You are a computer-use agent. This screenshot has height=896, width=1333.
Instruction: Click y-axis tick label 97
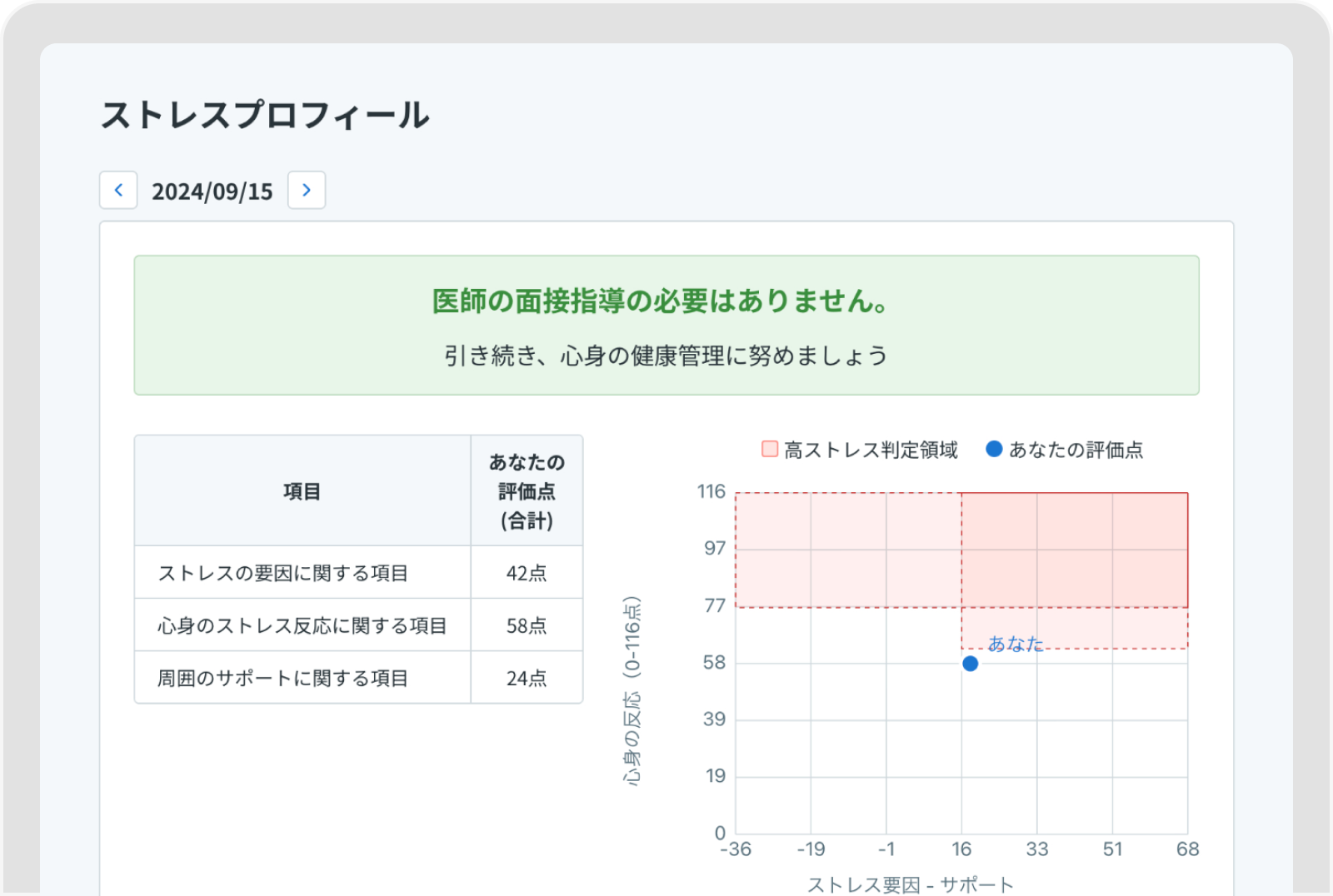[x=715, y=548]
